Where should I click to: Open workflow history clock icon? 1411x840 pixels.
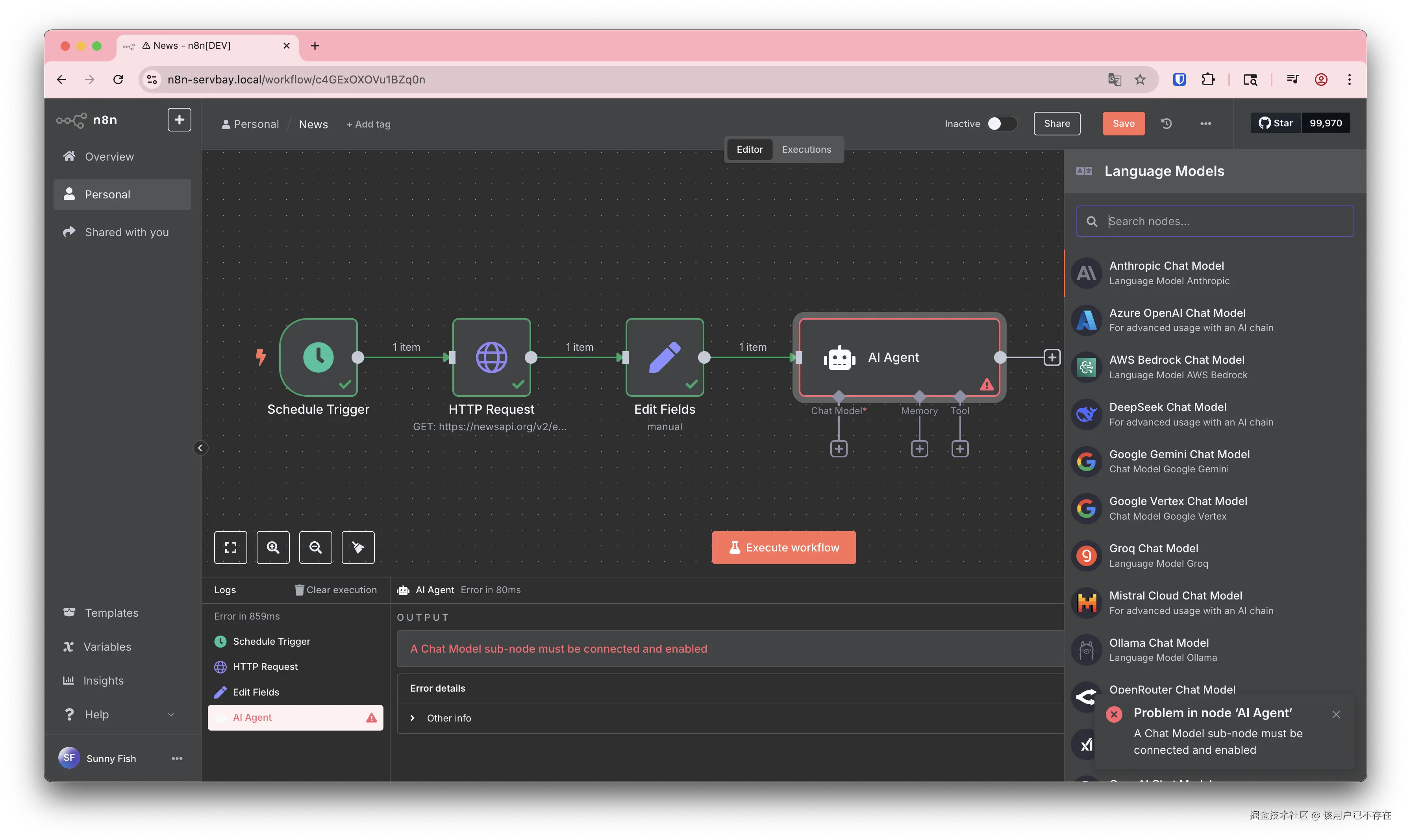1167,123
